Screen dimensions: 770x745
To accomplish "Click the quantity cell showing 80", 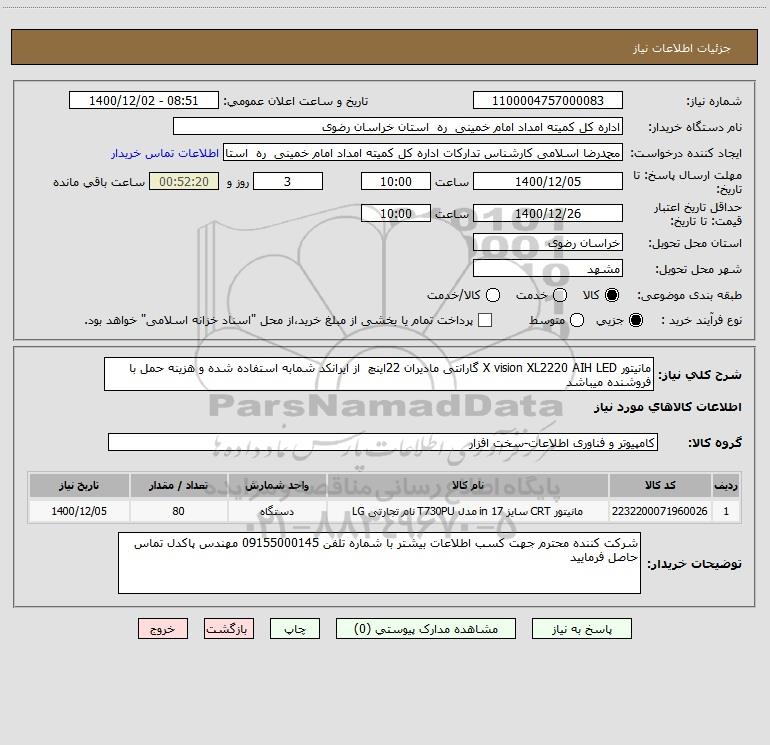I will 178,511.
